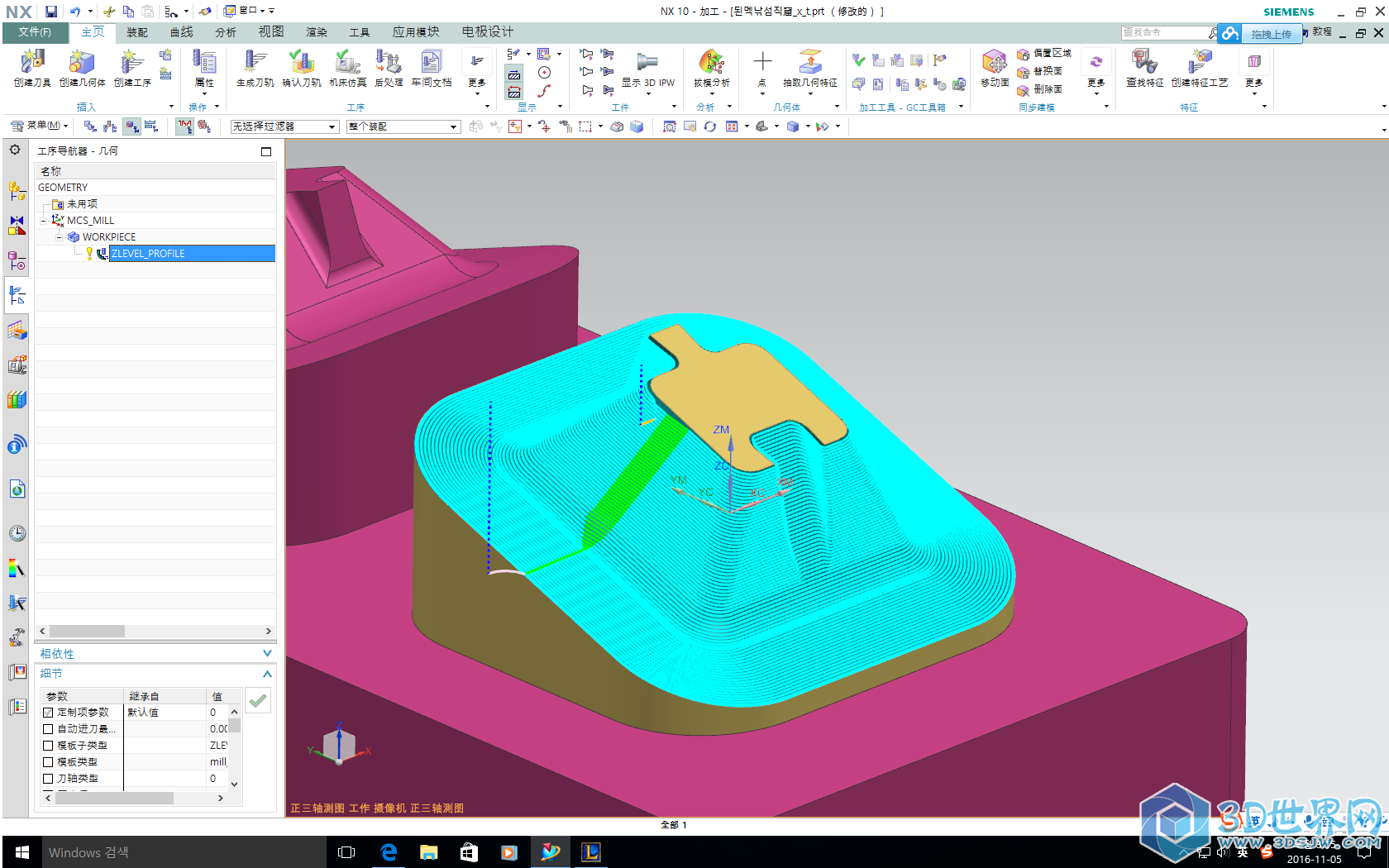This screenshot has height=868, width=1389.
Task: Click the Undo arrow in title bar
Action: point(75,12)
